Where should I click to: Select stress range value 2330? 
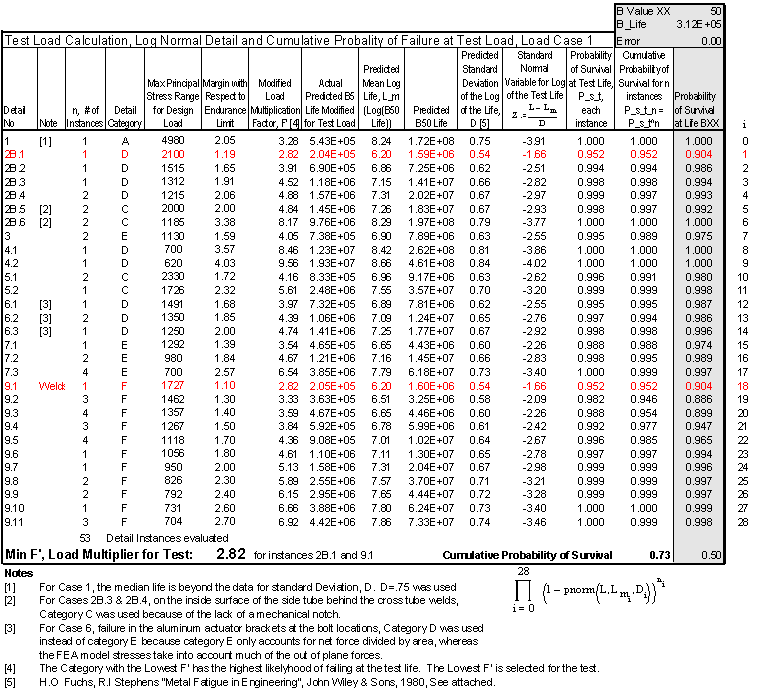click(x=173, y=277)
